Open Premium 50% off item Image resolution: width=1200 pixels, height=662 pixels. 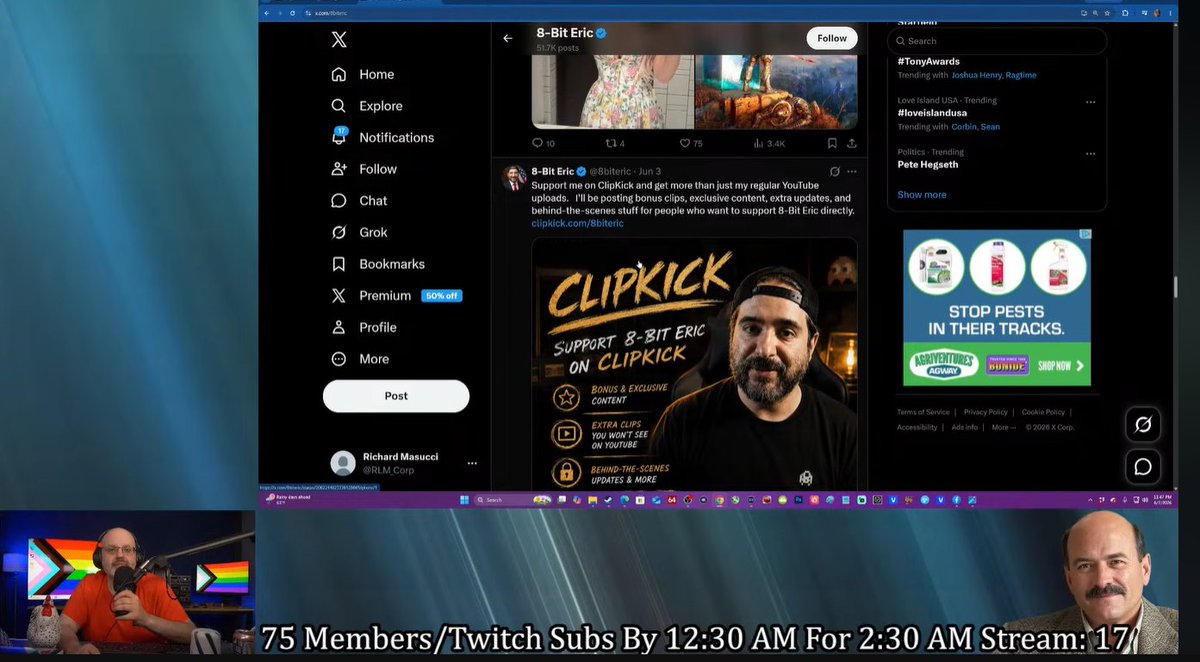[396, 296]
